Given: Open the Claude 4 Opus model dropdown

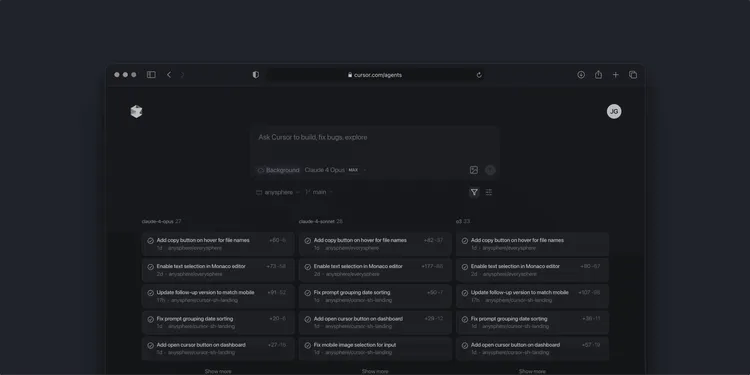Looking at the screenshot, I should [x=335, y=170].
